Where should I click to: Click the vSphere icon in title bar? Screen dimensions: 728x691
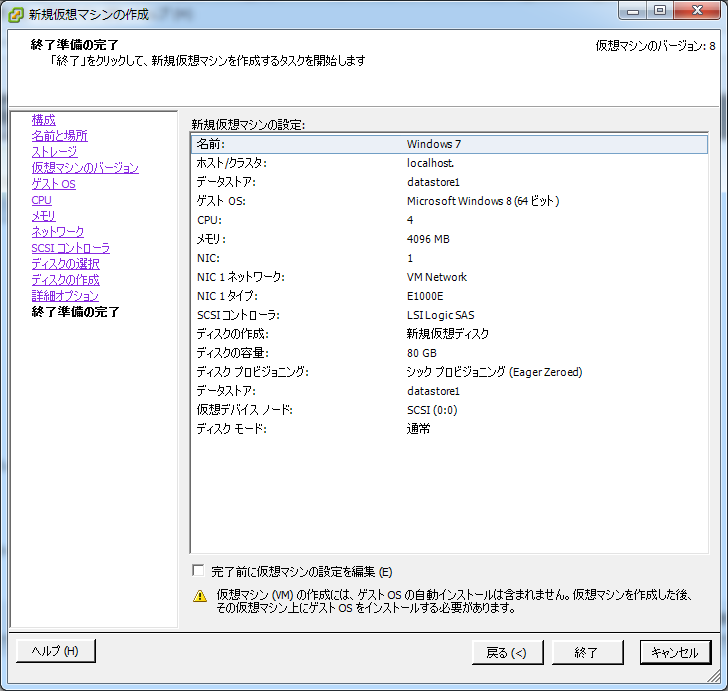[x=16, y=15]
